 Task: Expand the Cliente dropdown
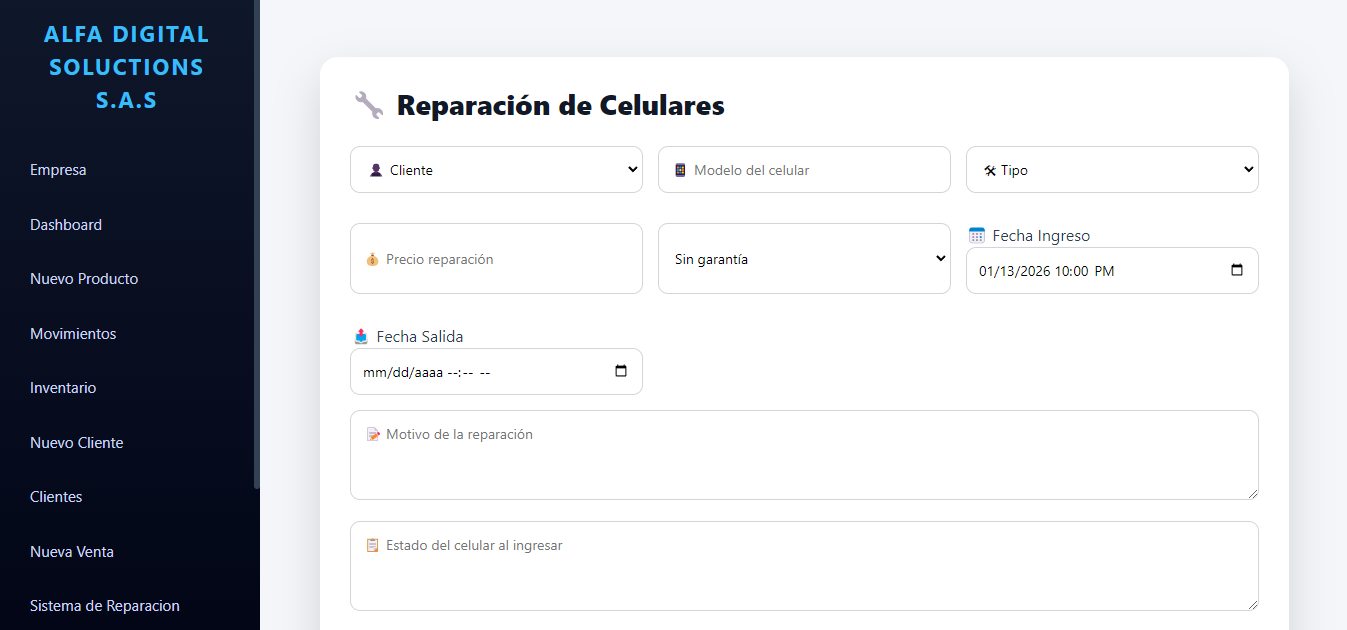click(x=496, y=170)
